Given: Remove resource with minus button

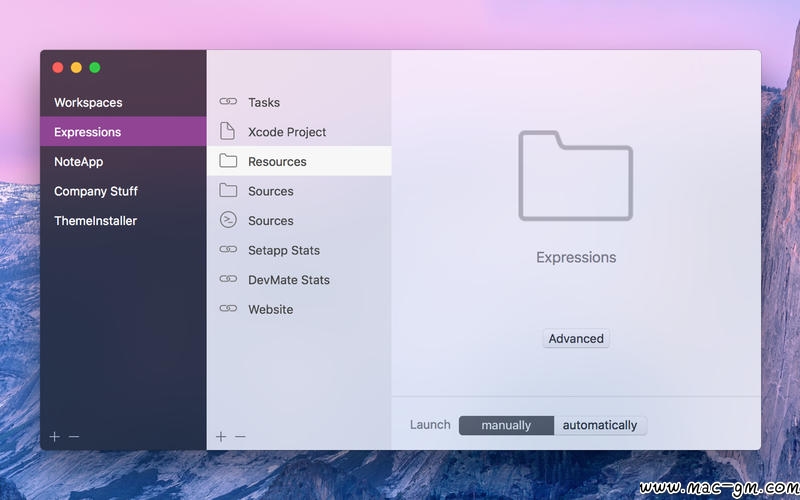Looking at the screenshot, I should click(240, 437).
